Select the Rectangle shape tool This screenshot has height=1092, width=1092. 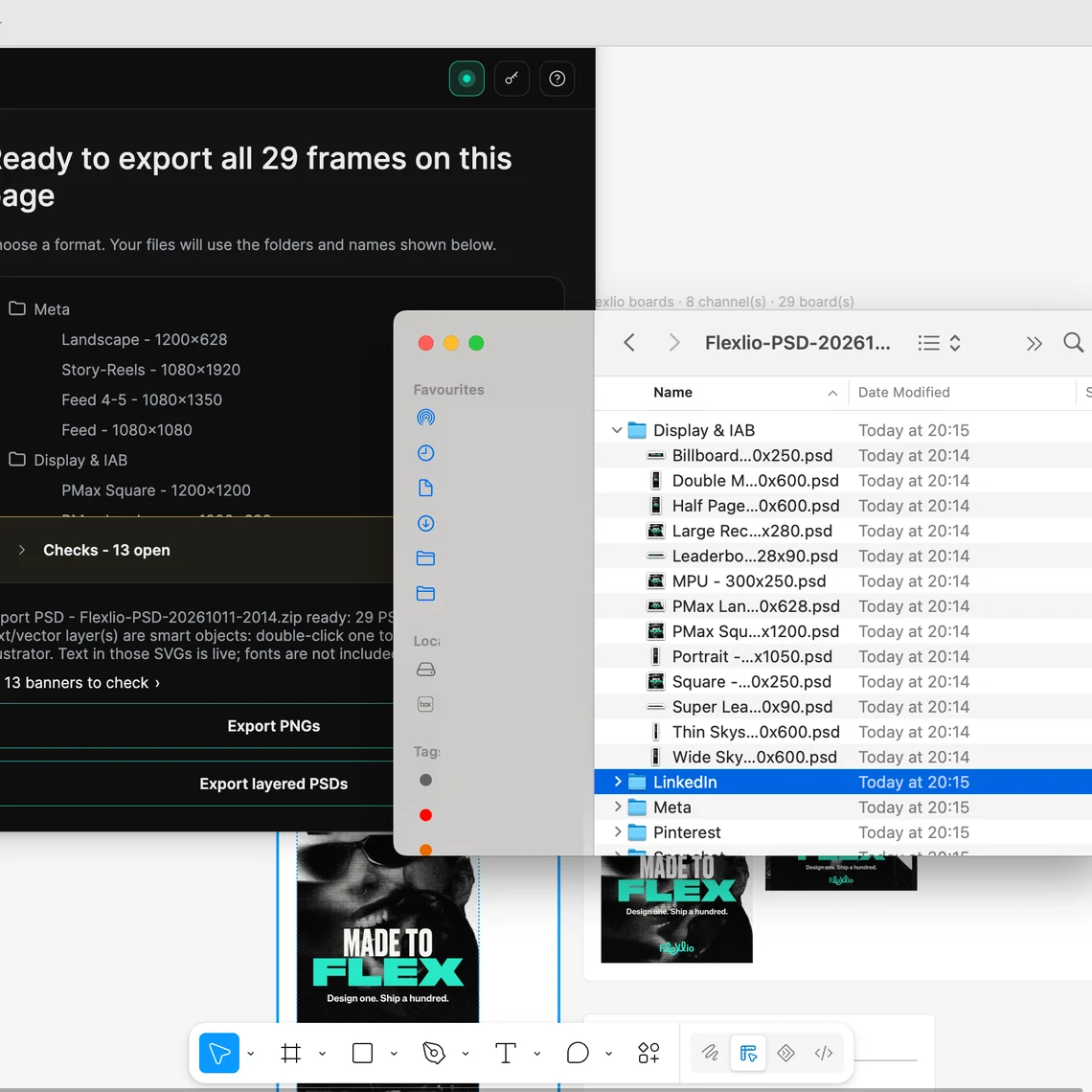362,1053
